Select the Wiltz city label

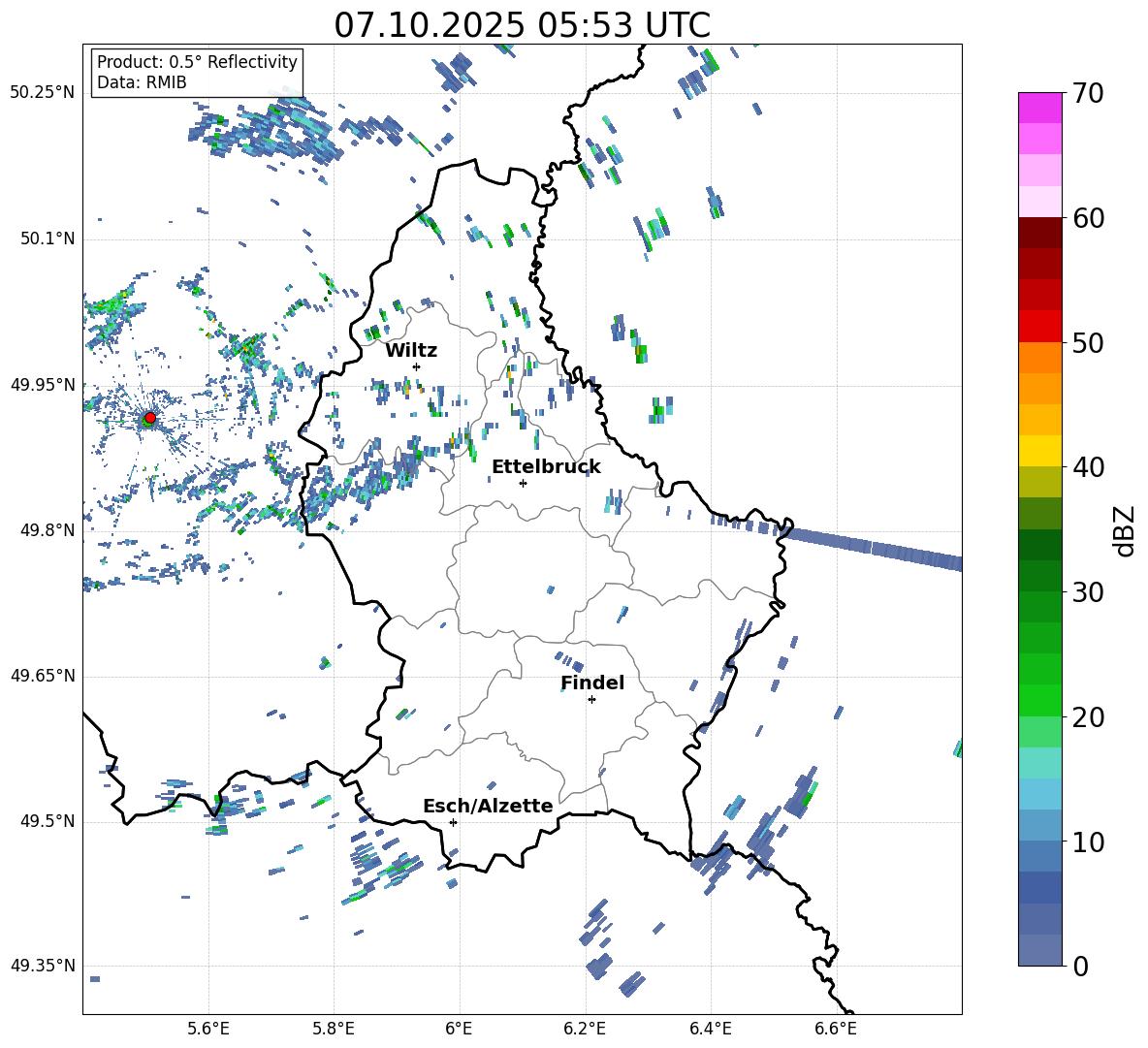(x=411, y=351)
